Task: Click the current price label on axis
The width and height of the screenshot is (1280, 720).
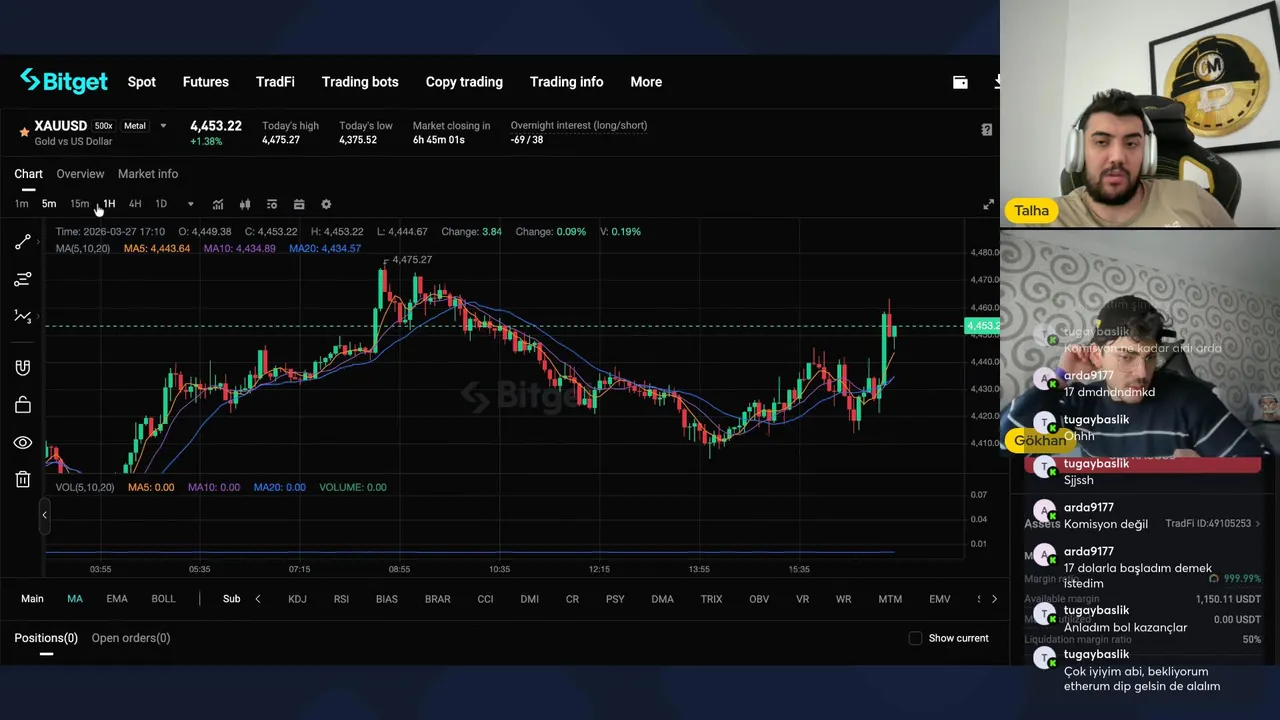Action: 982,326
